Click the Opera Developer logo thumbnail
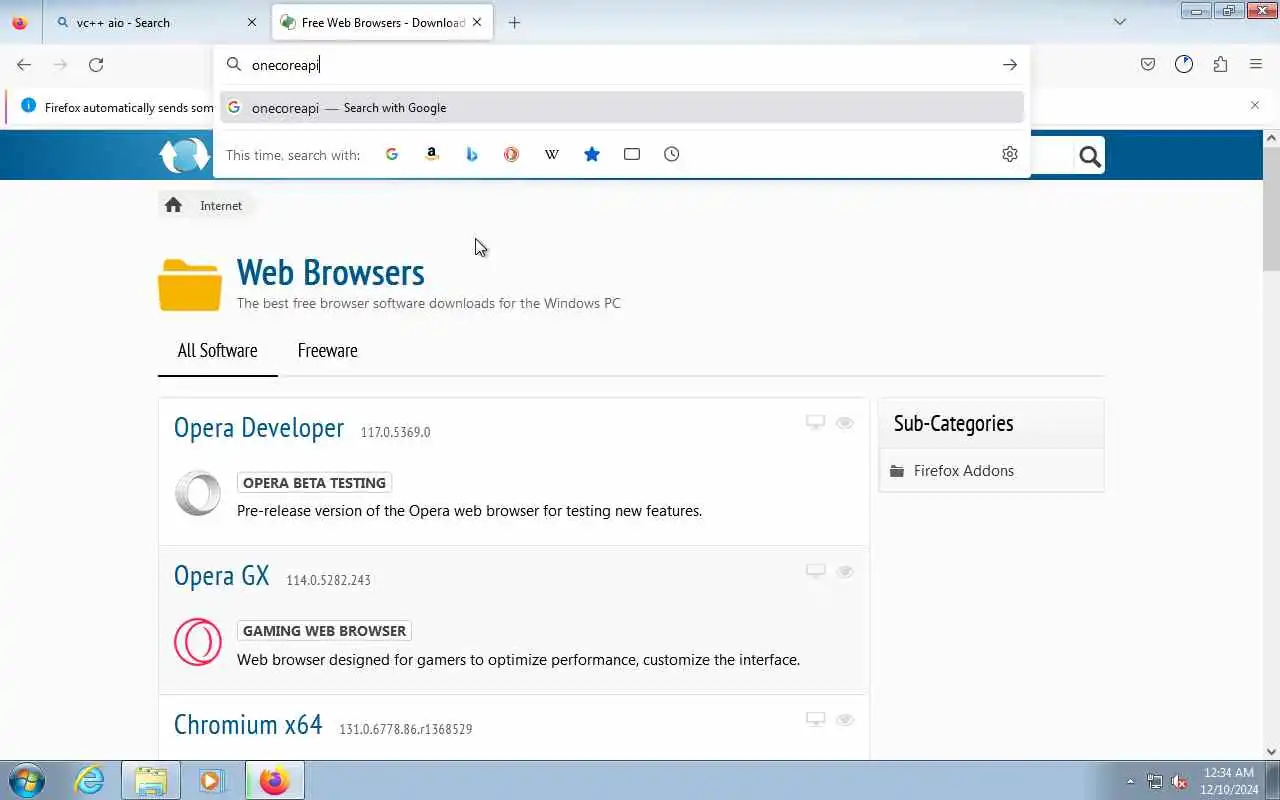The image size is (1280, 800). click(198, 494)
